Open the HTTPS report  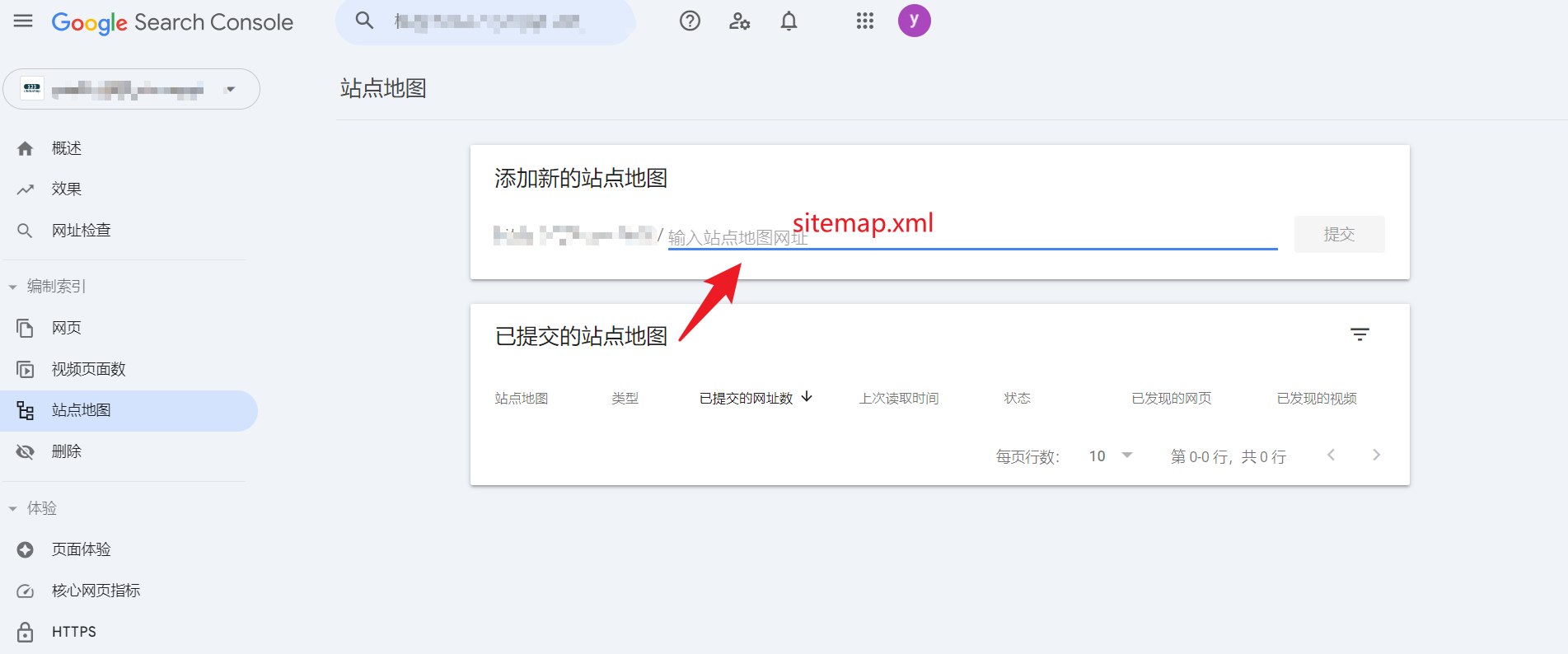(x=74, y=632)
